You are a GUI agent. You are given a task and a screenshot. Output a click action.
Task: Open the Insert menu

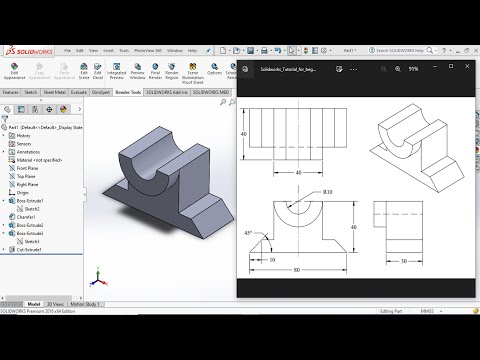point(108,51)
